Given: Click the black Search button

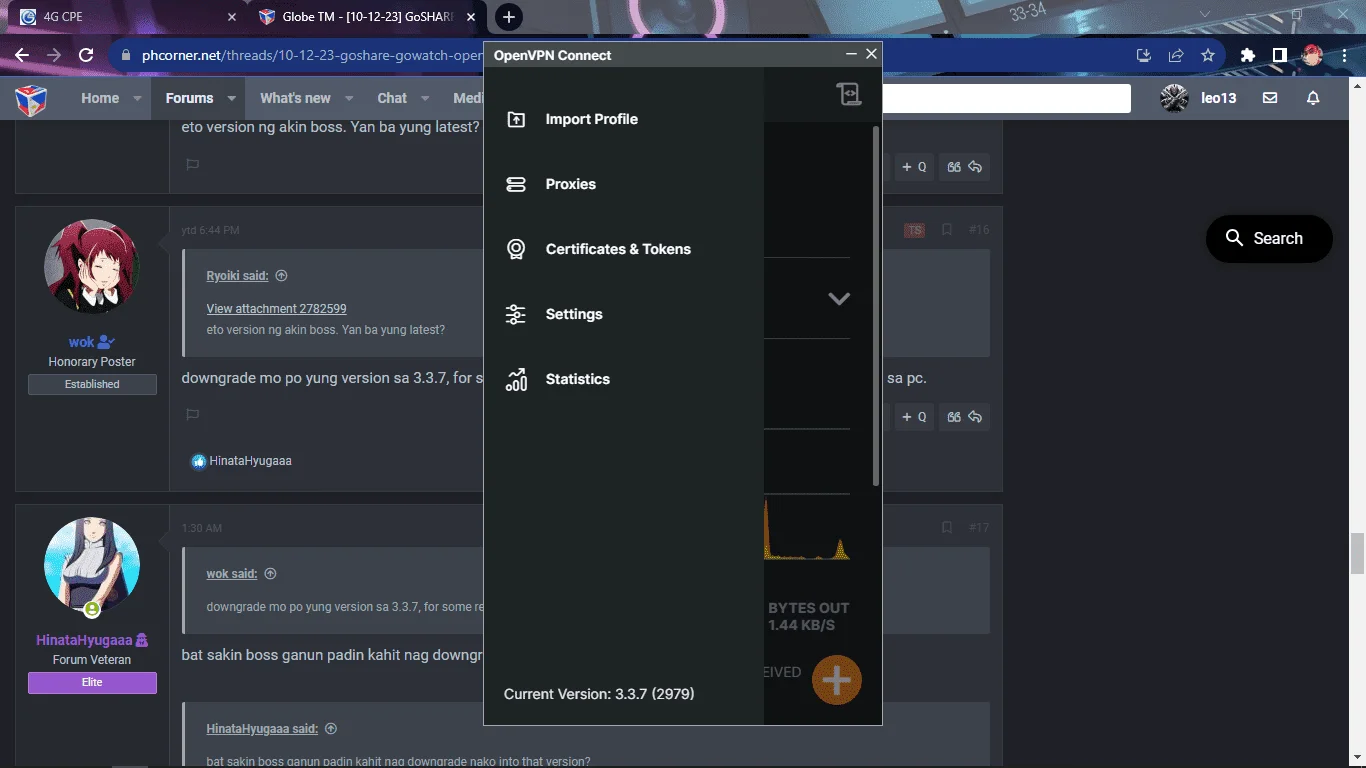Looking at the screenshot, I should [x=1269, y=238].
